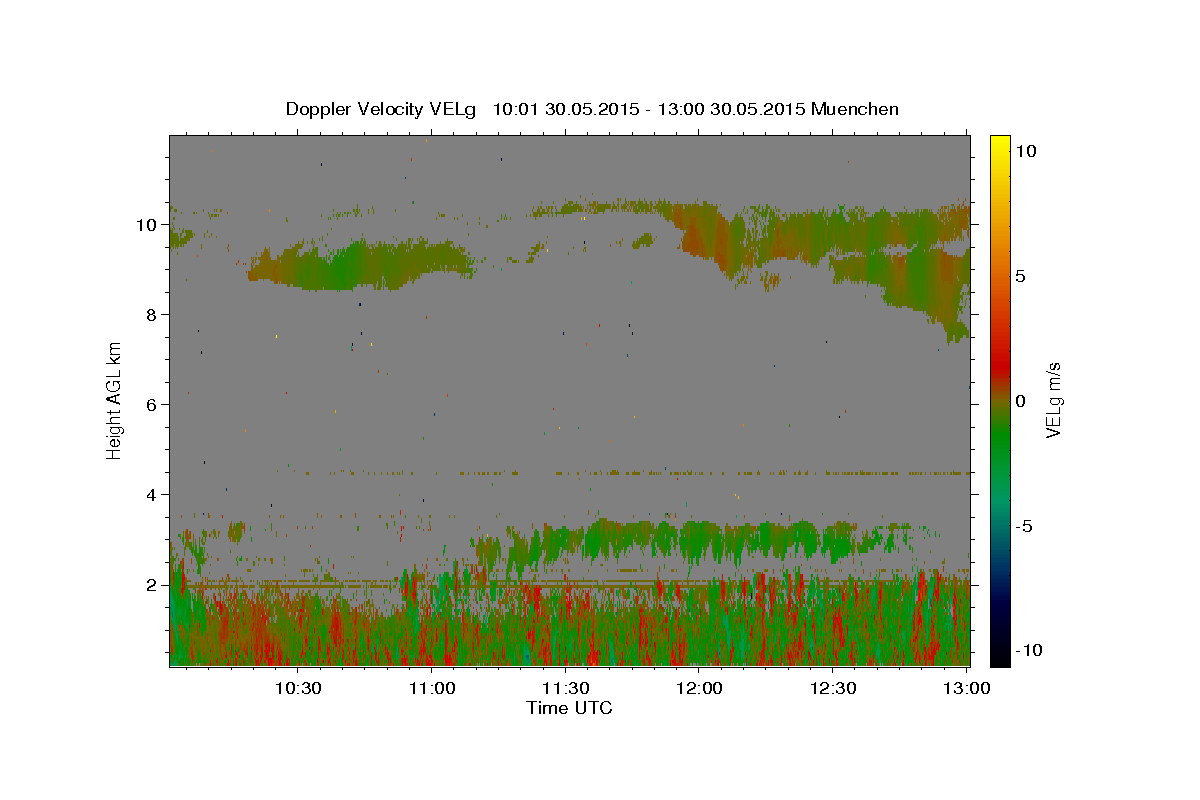Screen dimensions: 1200x800
Task: Click the '11:30' time axis label
Action: pos(566,688)
